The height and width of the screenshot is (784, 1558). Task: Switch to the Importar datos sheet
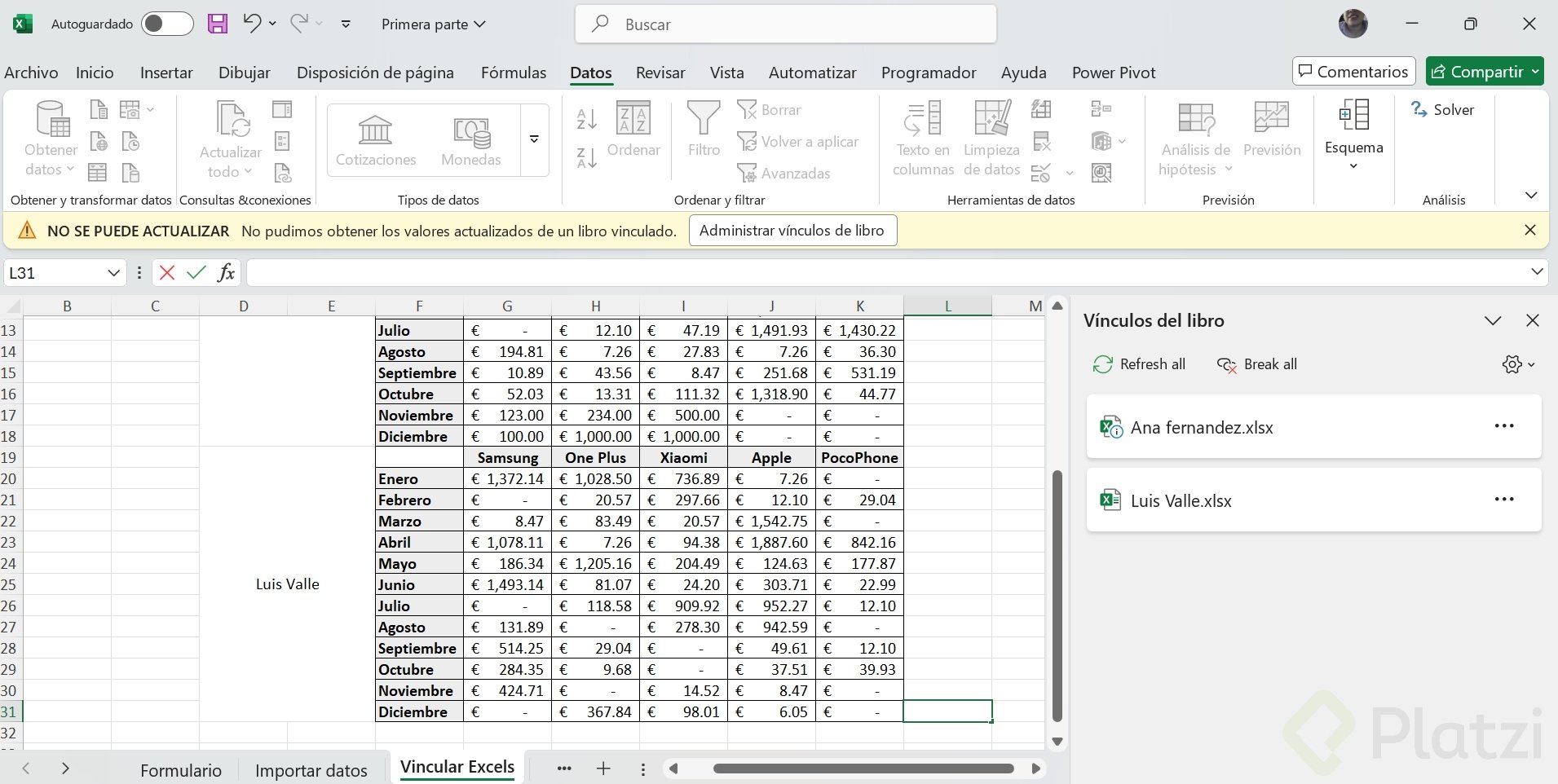[x=311, y=770]
